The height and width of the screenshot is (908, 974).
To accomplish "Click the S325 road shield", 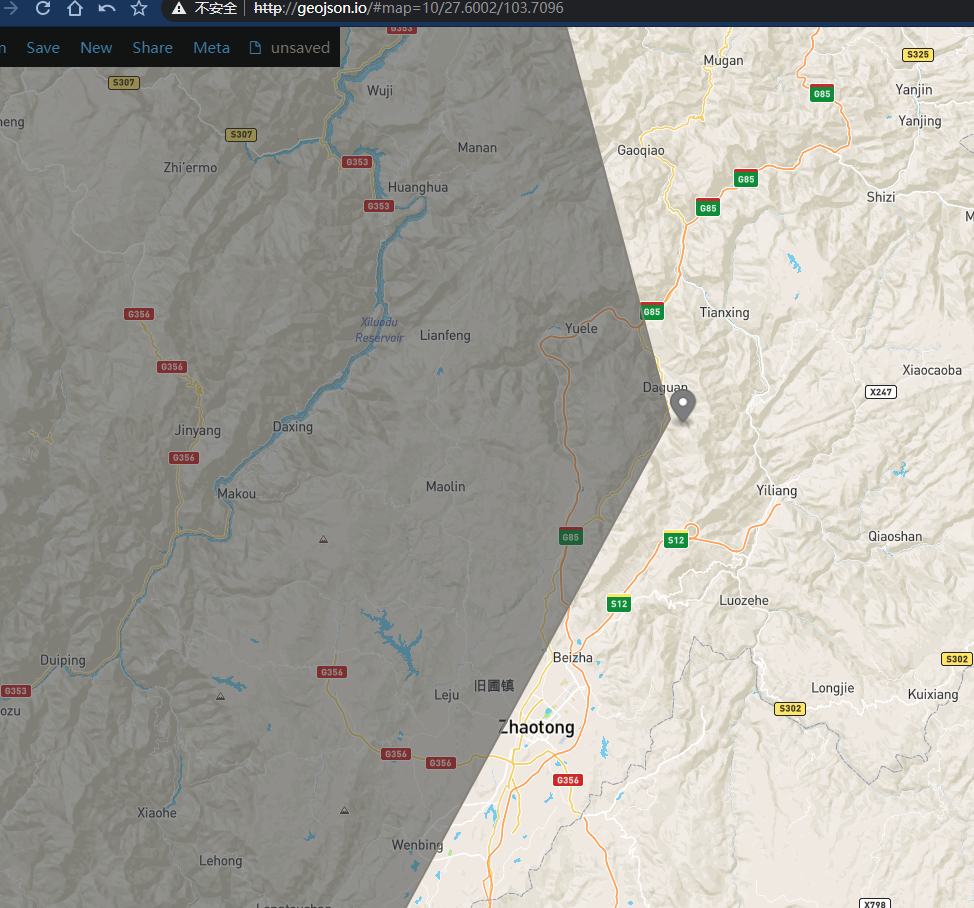I will pos(917,55).
